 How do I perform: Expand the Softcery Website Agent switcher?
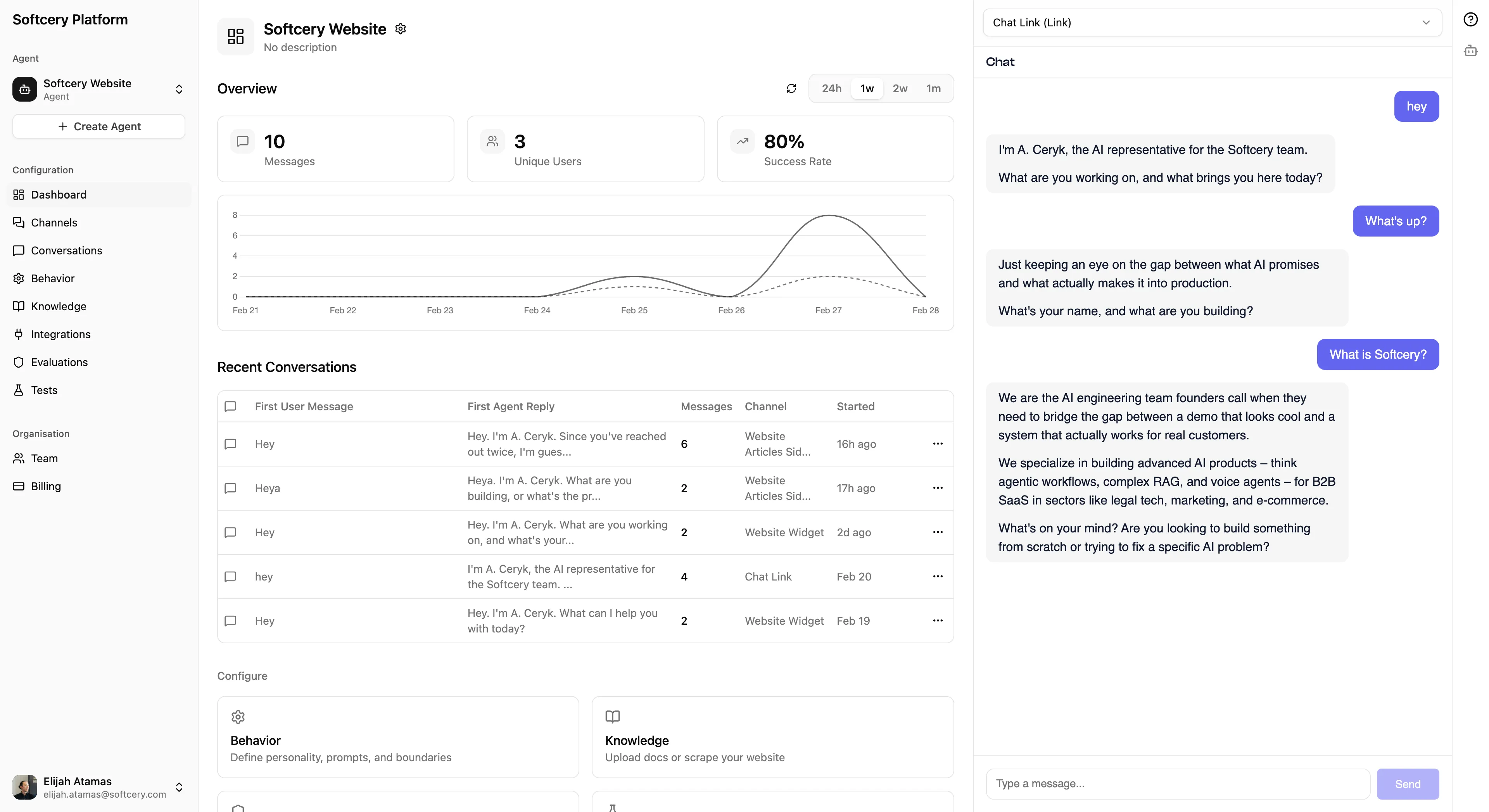pos(179,89)
